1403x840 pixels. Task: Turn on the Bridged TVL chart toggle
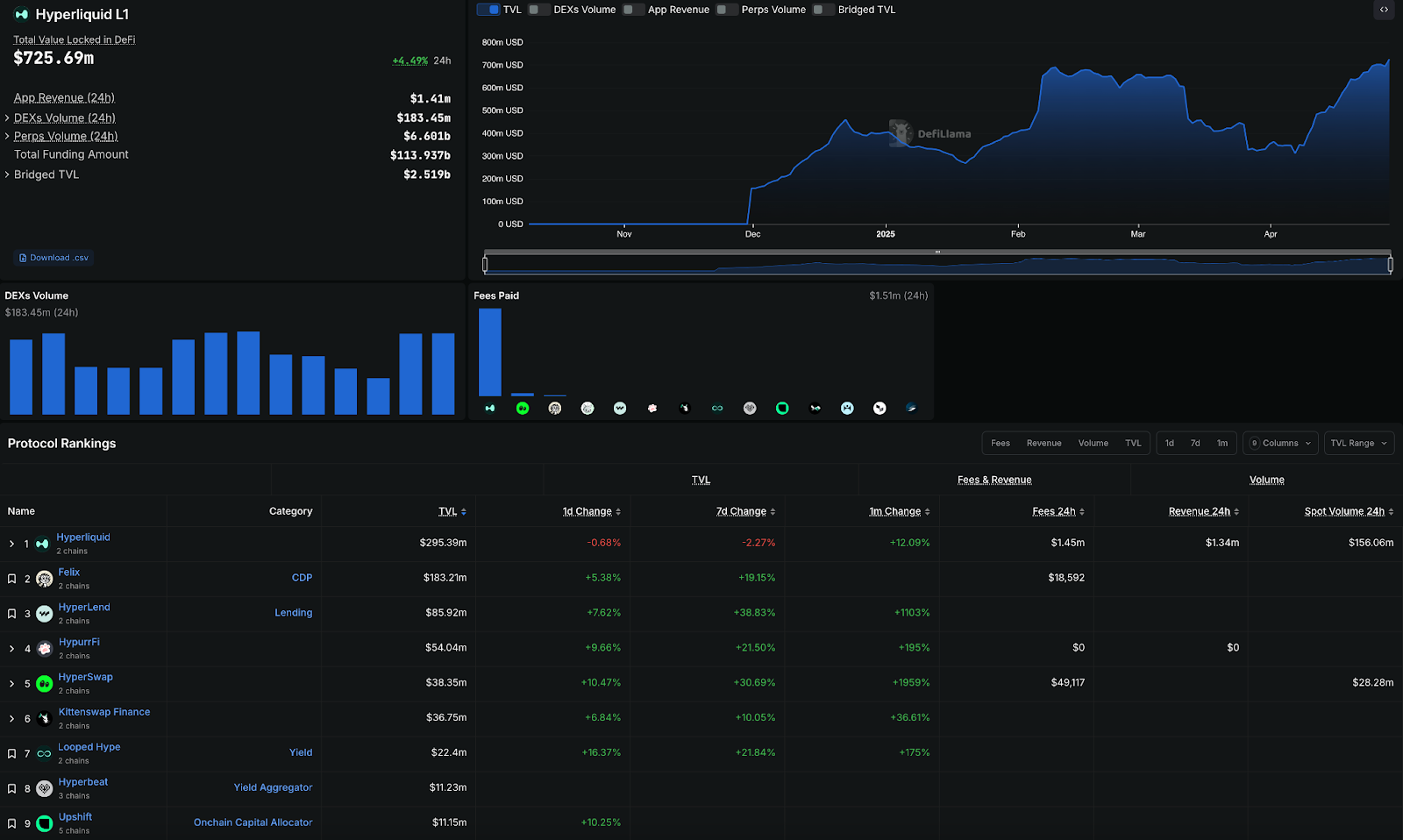(x=823, y=10)
